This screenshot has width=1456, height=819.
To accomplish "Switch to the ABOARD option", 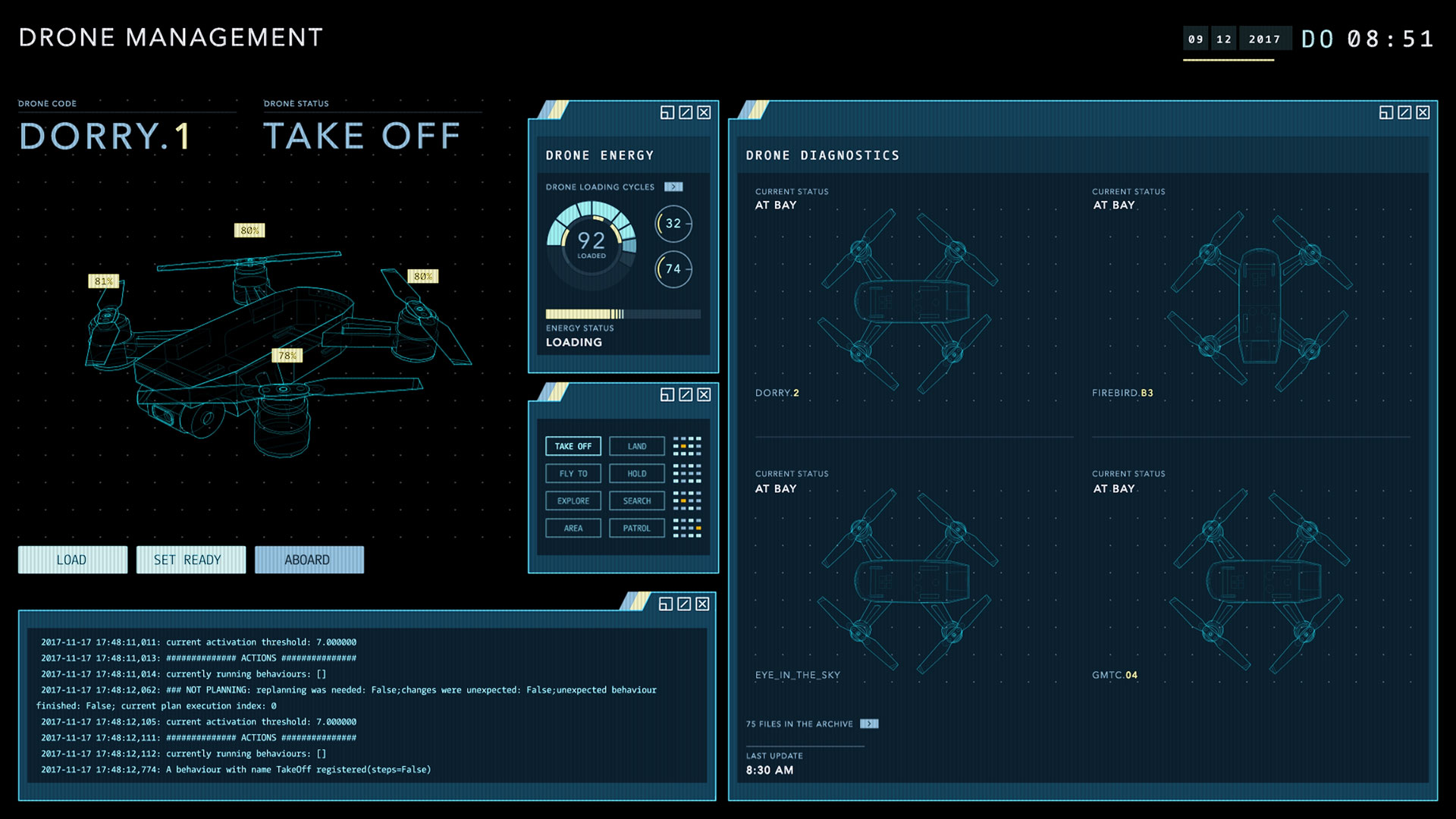I will [x=309, y=560].
